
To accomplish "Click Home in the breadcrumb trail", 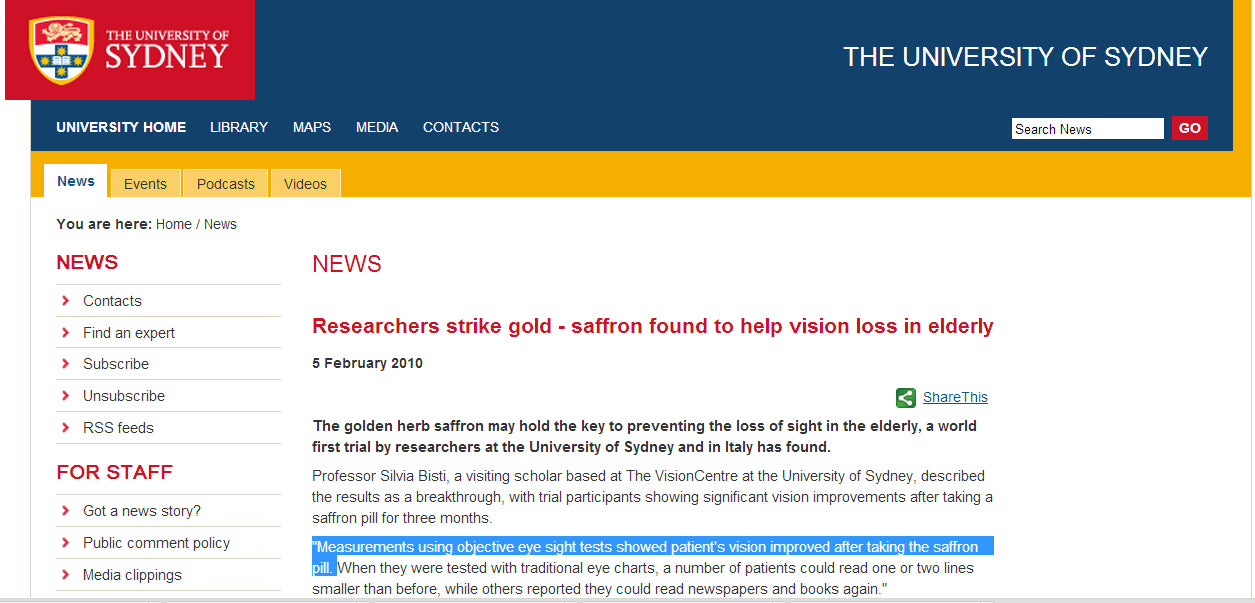I will (173, 224).
